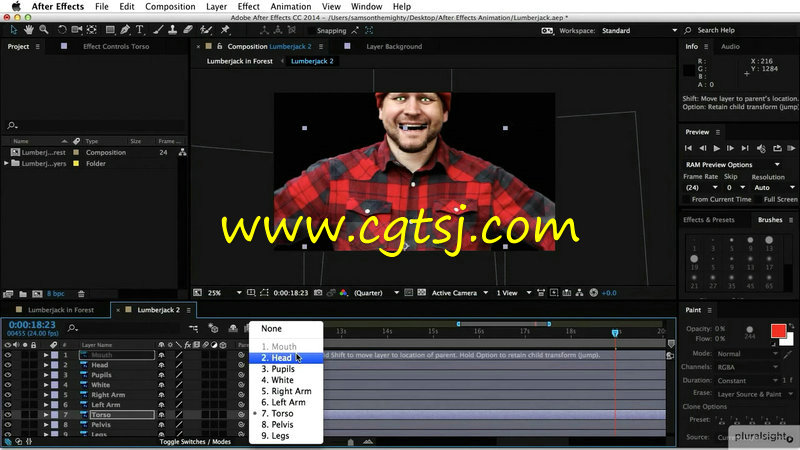
Task: Hide the Left Arm layer eye
Action: click(8, 405)
